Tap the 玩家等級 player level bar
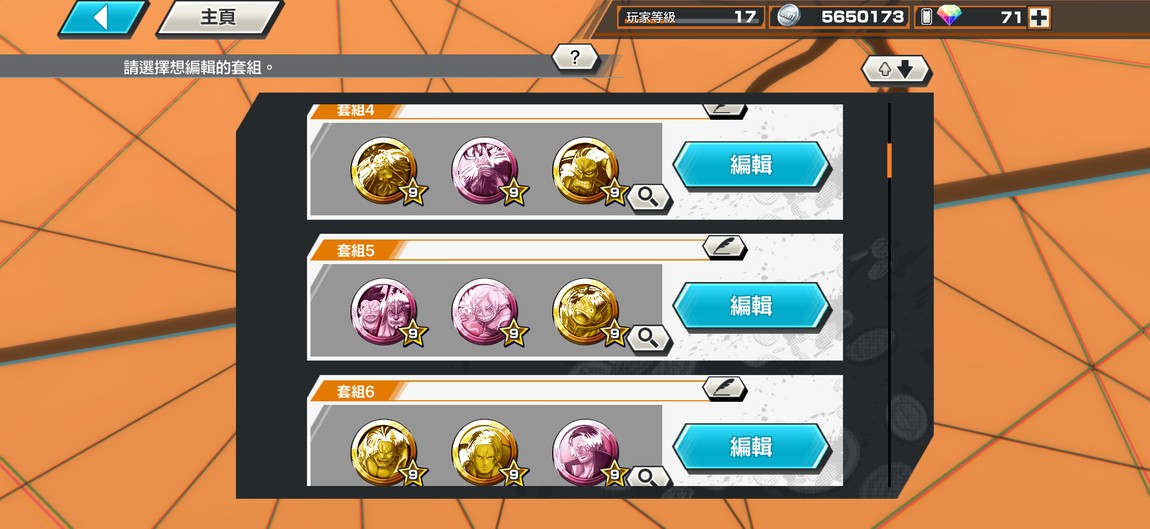Screen dimensions: 1150x529 pyautogui.click(x=691, y=17)
